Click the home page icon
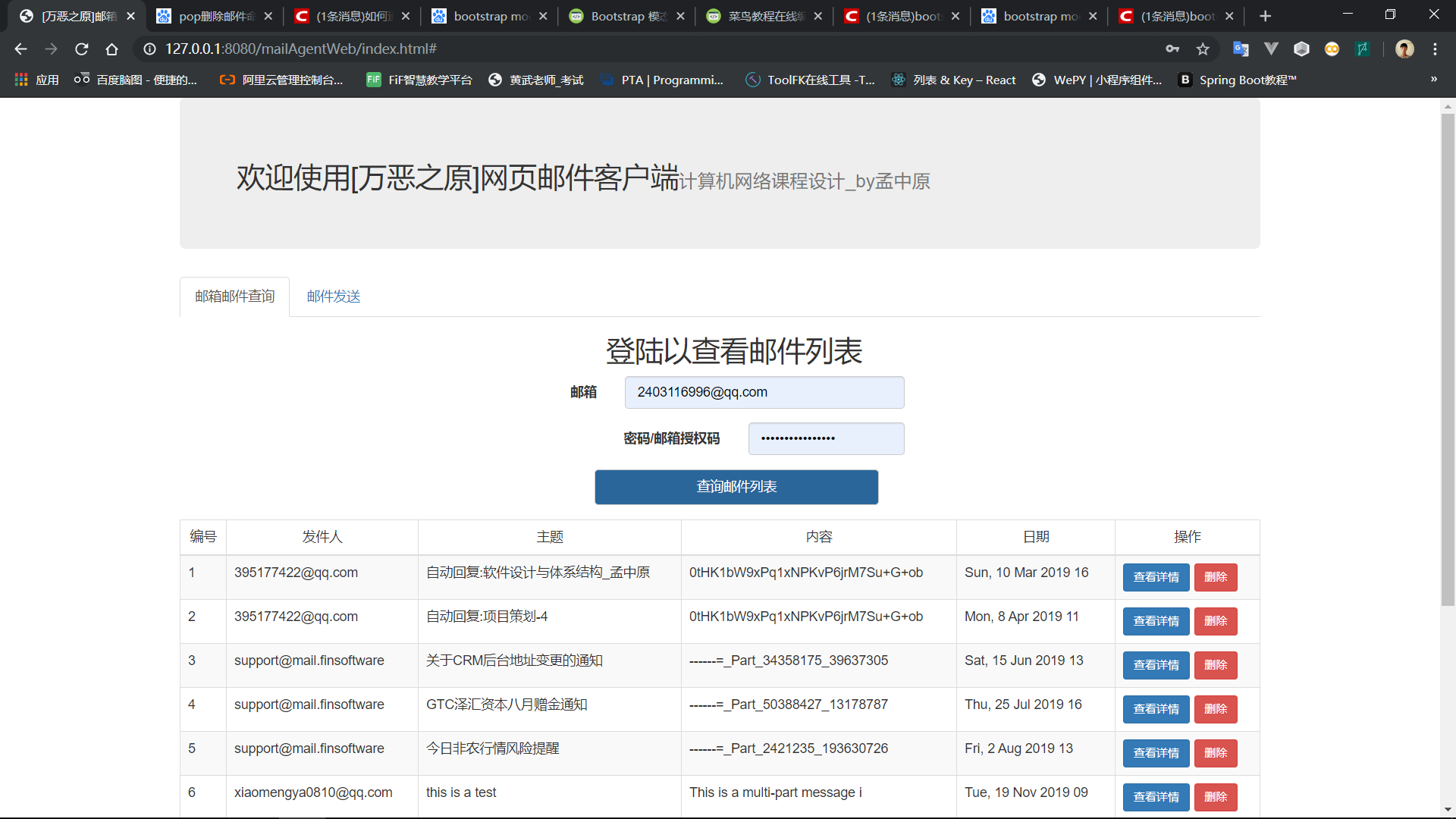This screenshot has height=819, width=1456. coord(112,49)
